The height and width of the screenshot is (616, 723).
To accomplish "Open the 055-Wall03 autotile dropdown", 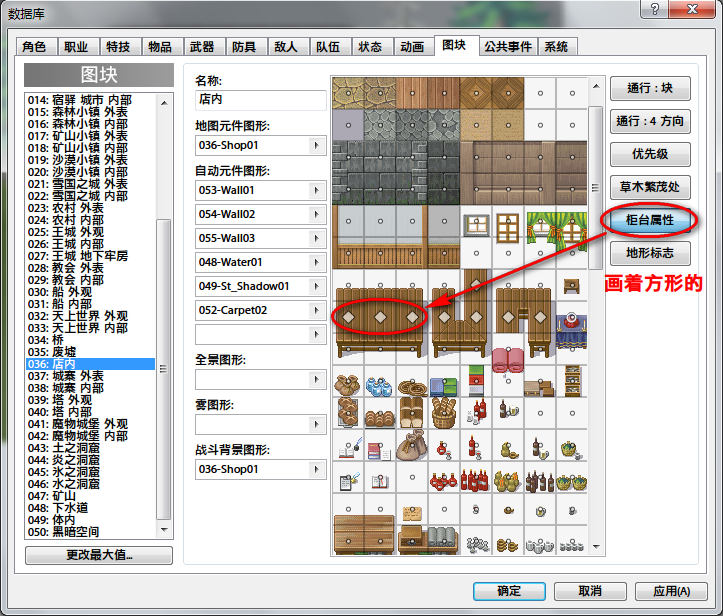I will click(316, 238).
